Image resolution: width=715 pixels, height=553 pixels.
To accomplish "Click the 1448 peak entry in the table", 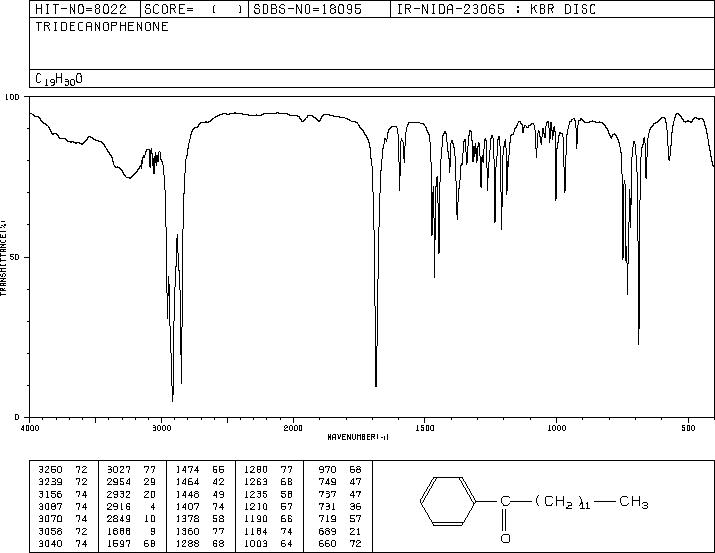I will point(200,494).
